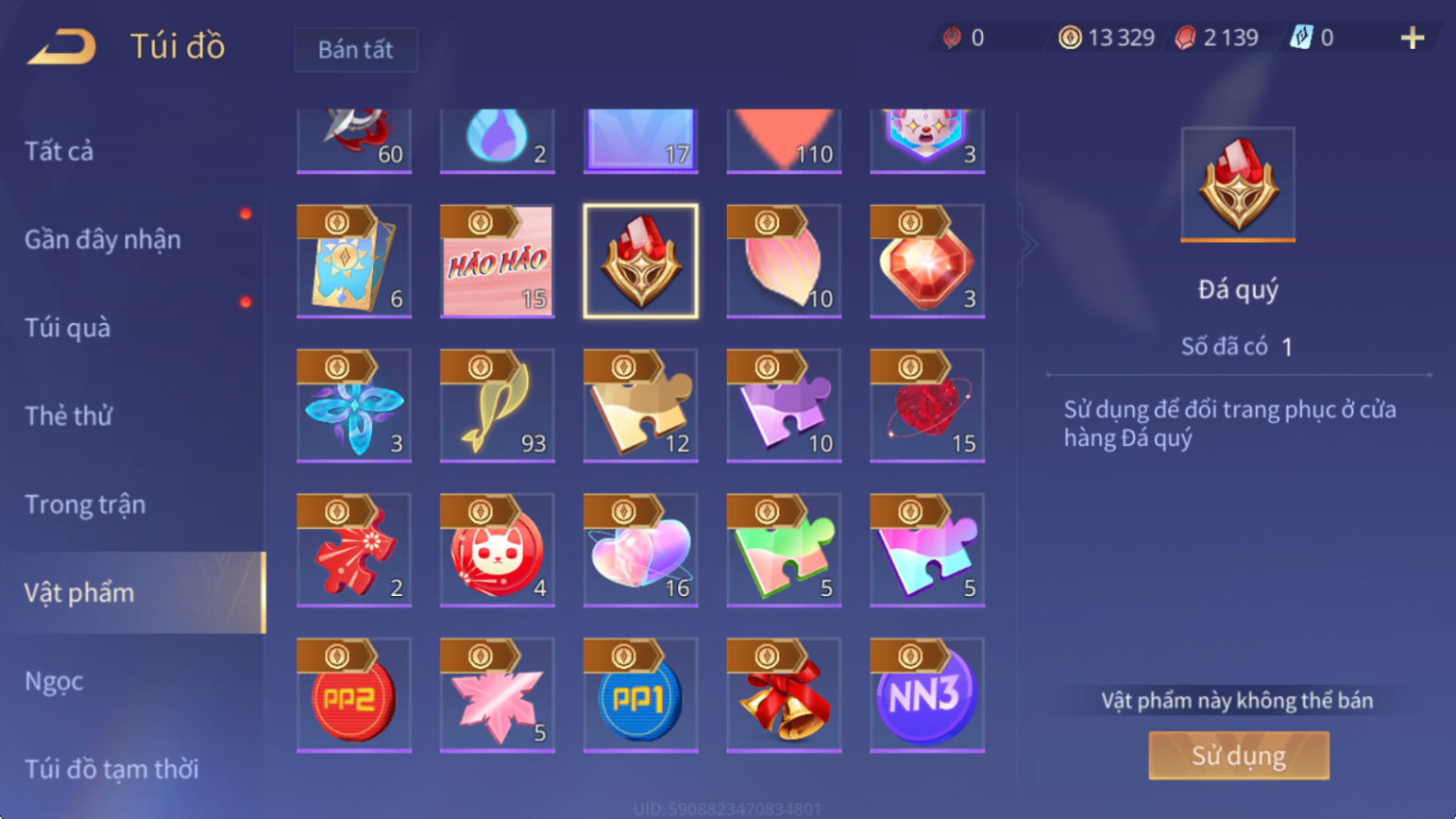
Task: Select the Đá quý preview thumbnail
Action: click(x=1238, y=185)
